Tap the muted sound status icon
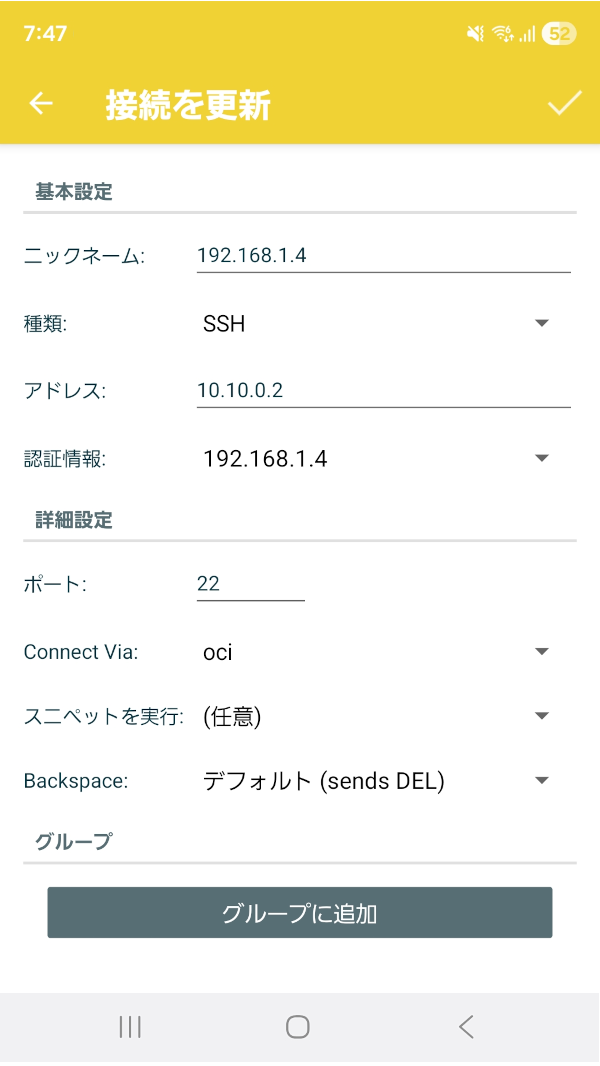This screenshot has width=600, height=1066. click(x=475, y=34)
